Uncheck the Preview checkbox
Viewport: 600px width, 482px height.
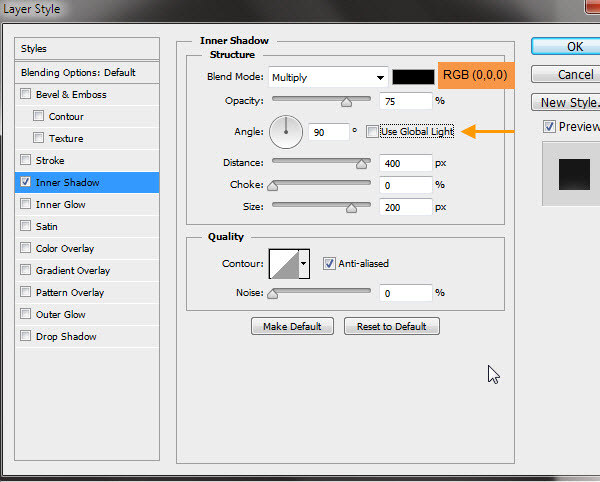(549, 126)
